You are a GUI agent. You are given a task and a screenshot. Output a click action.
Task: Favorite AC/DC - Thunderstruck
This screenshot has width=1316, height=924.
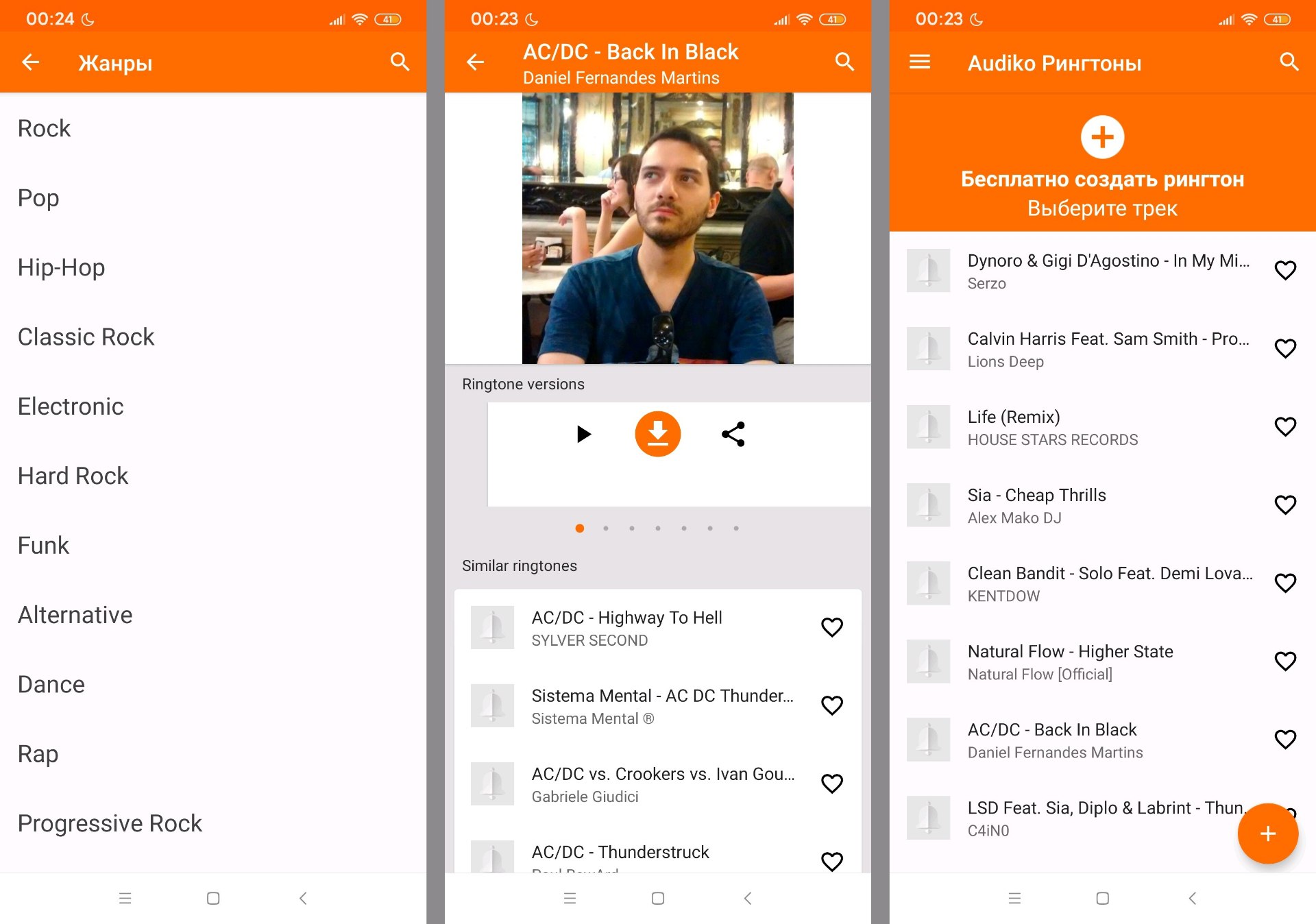[x=831, y=861]
